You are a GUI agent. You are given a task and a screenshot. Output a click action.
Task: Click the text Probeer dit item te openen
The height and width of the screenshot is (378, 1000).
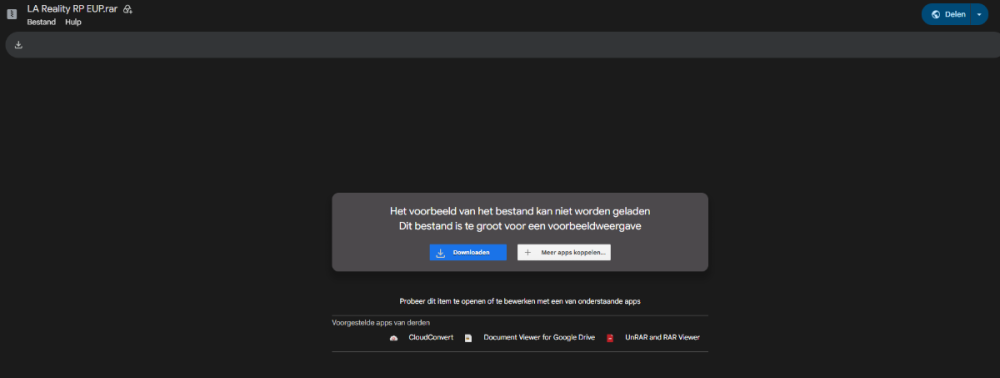pyautogui.click(x=520, y=301)
